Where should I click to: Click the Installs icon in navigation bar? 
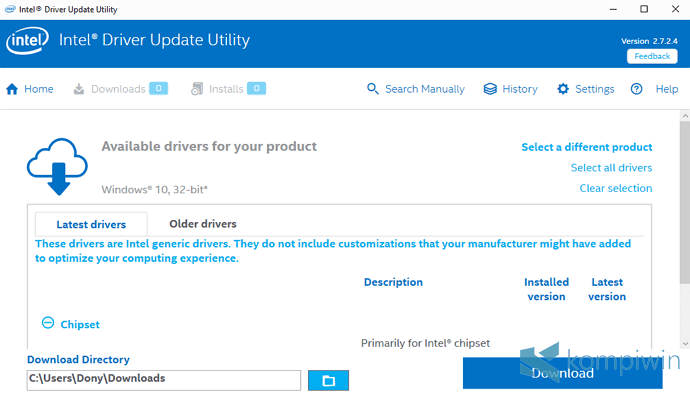coord(197,89)
